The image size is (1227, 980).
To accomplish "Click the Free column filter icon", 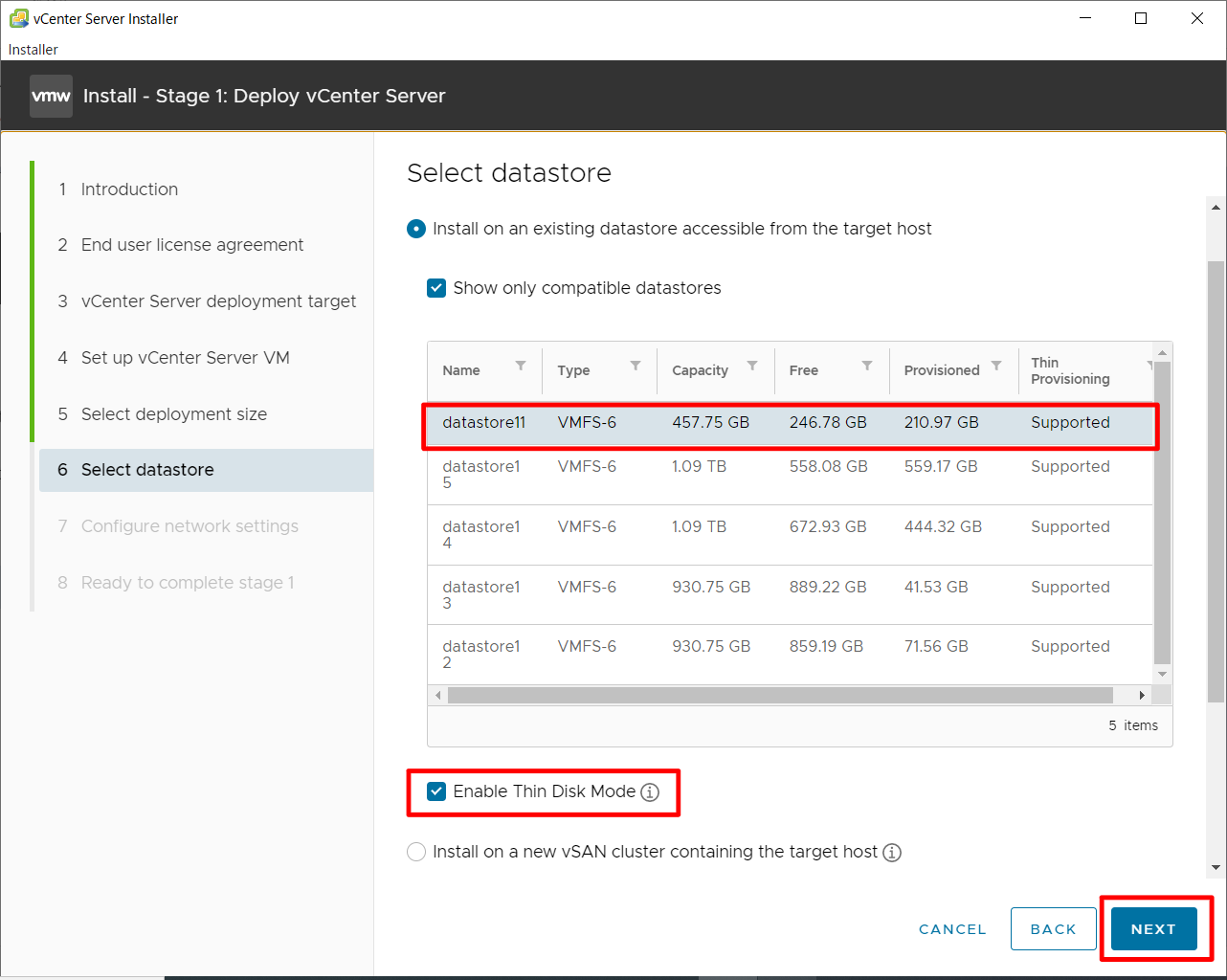I will tap(867, 366).
